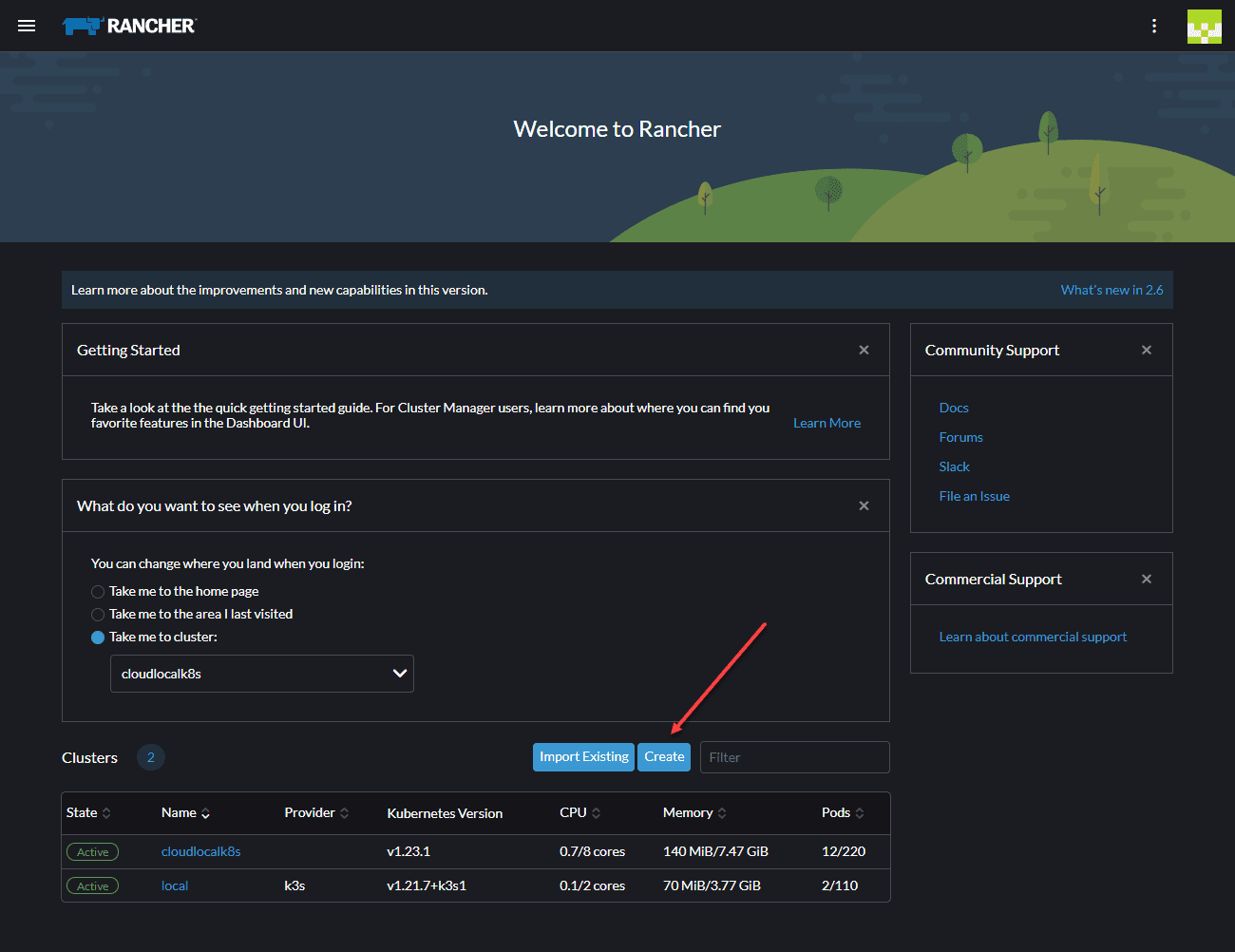Click the Import Existing button
The image size is (1235, 952).
[x=583, y=756]
